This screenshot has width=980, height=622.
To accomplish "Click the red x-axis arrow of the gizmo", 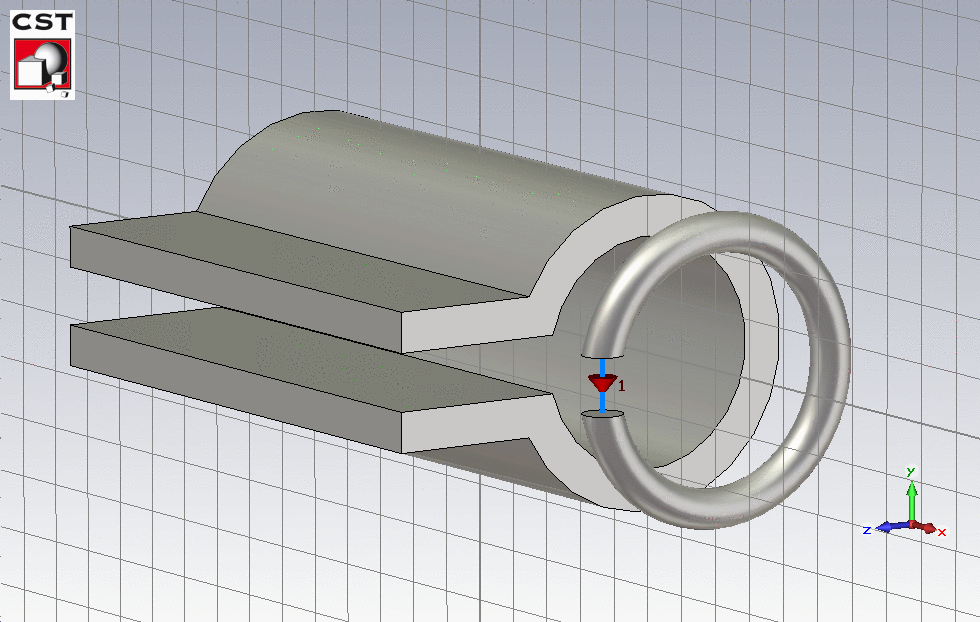I will click(x=927, y=528).
